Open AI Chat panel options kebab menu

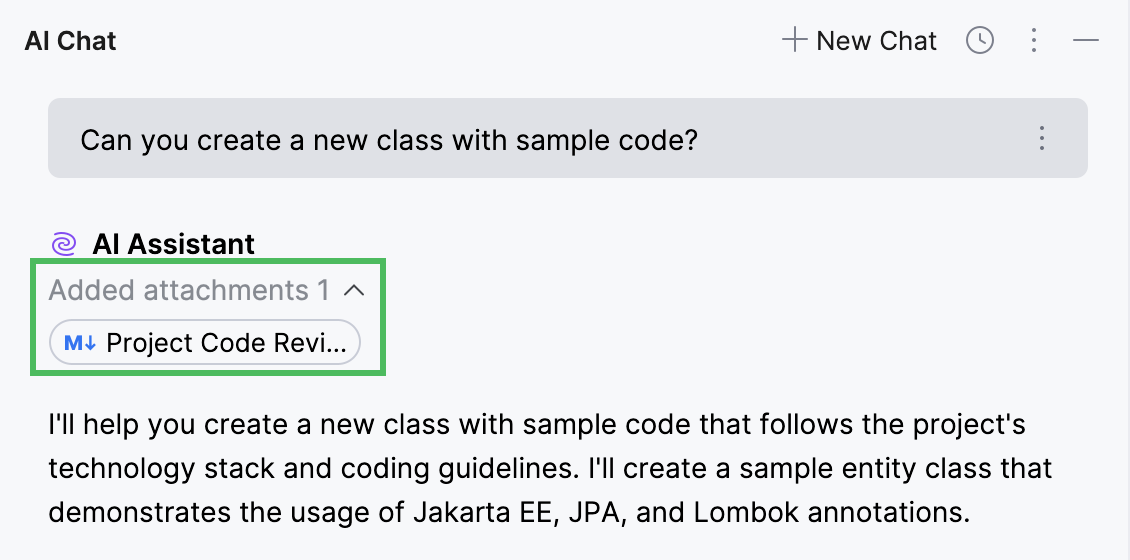[x=1034, y=41]
